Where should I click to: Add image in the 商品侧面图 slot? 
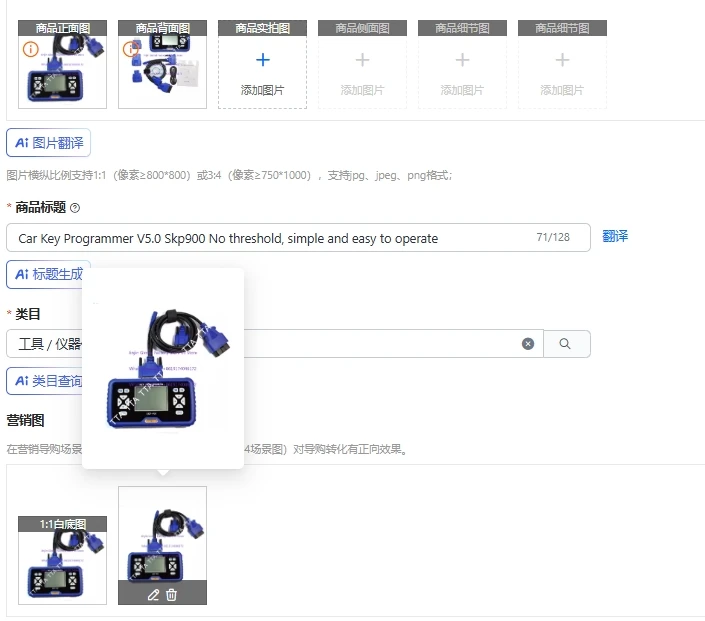click(x=362, y=64)
